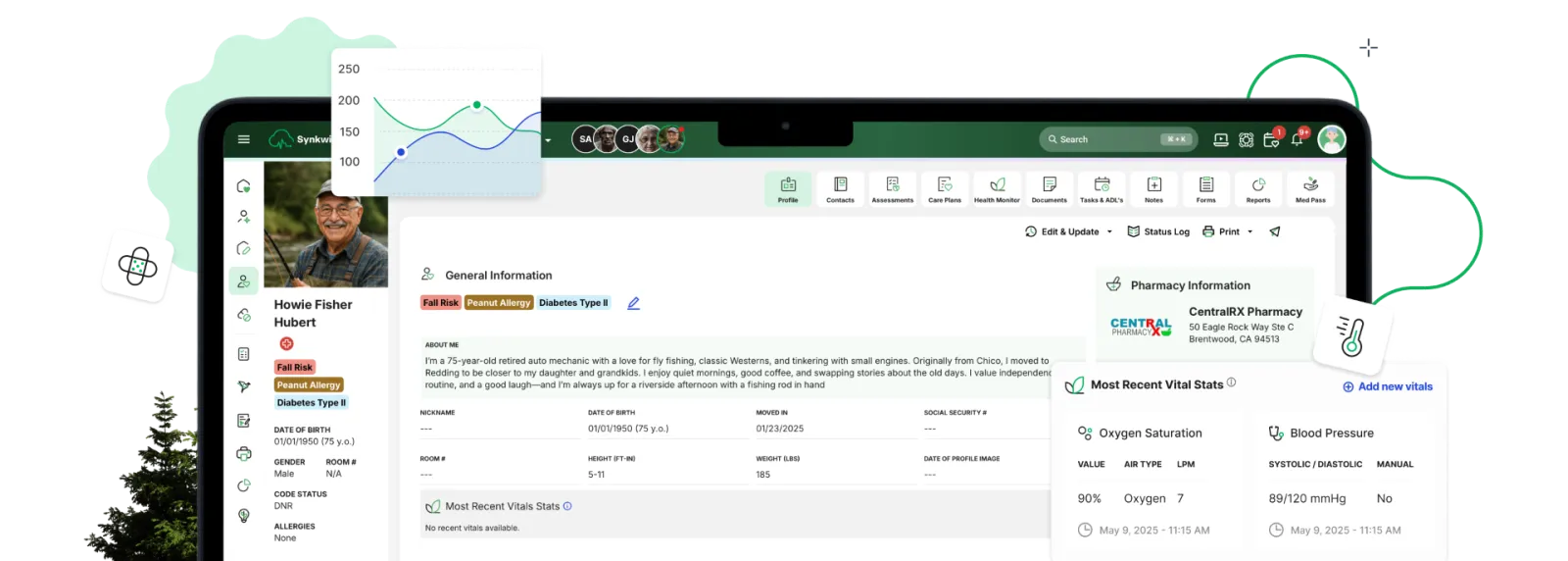The width and height of the screenshot is (1568, 561).
Task: Click Diabetes Type II tag under General Information
Action: [573, 303]
